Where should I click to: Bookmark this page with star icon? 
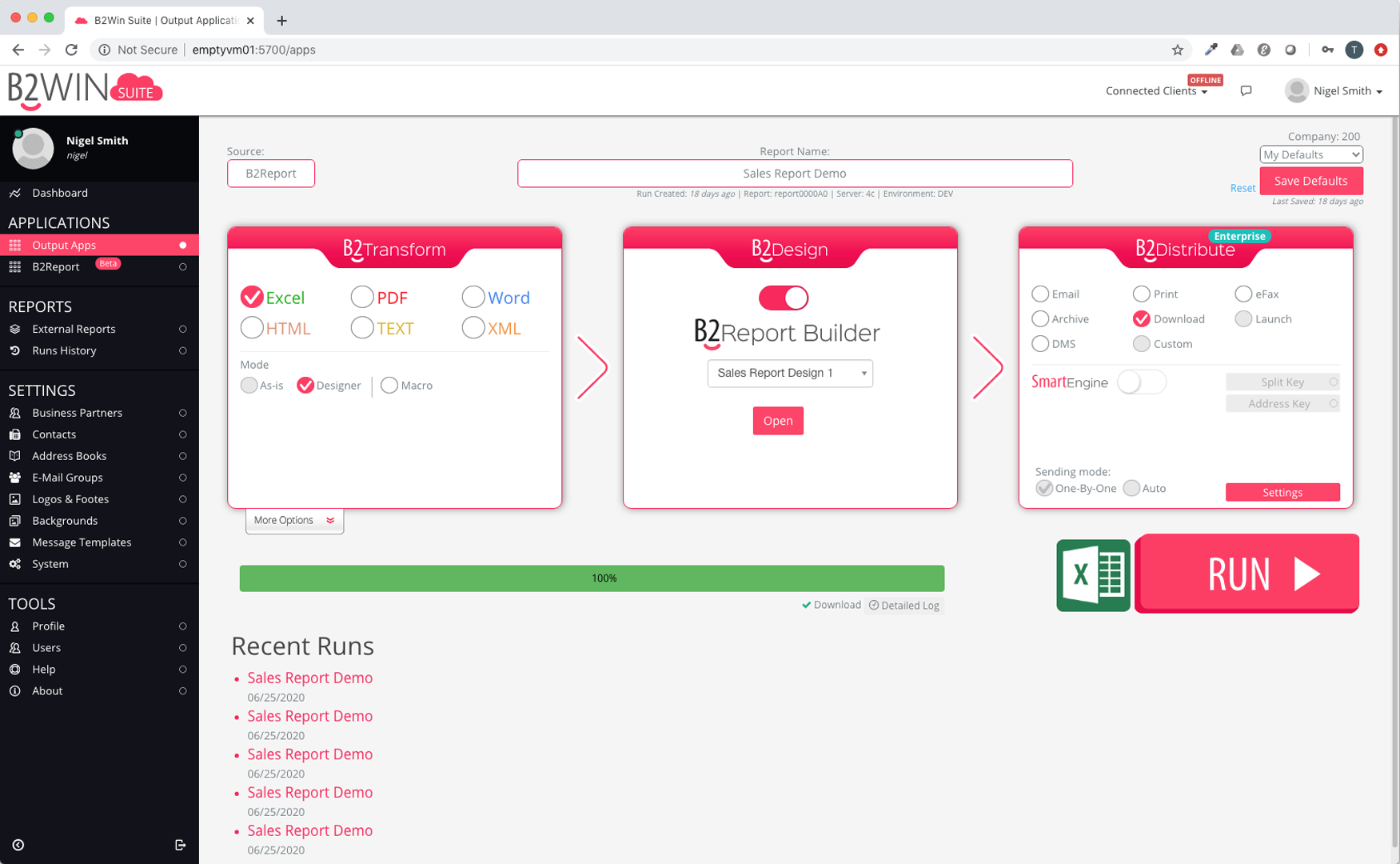pyautogui.click(x=1178, y=50)
